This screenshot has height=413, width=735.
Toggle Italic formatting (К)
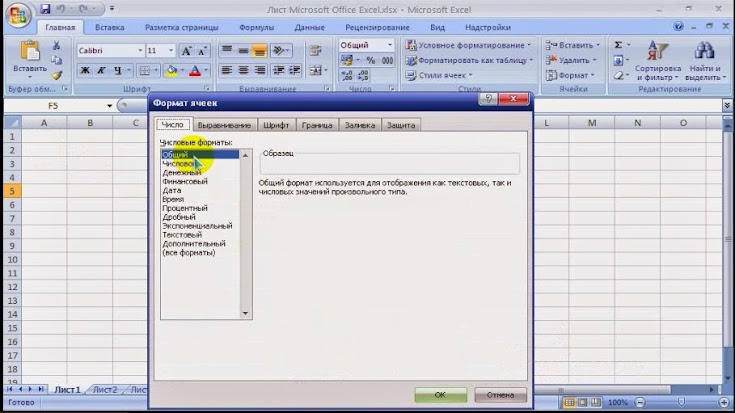pos(101,70)
